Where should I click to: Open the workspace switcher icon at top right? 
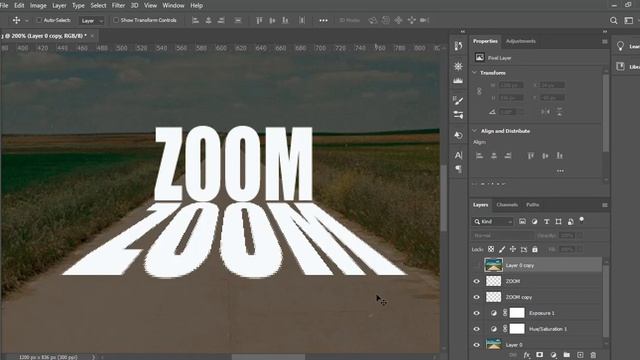tap(629, 20)
